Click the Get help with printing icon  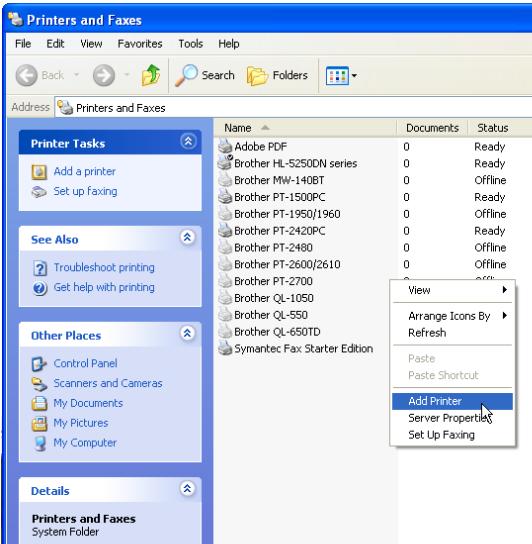click(40, 288)
